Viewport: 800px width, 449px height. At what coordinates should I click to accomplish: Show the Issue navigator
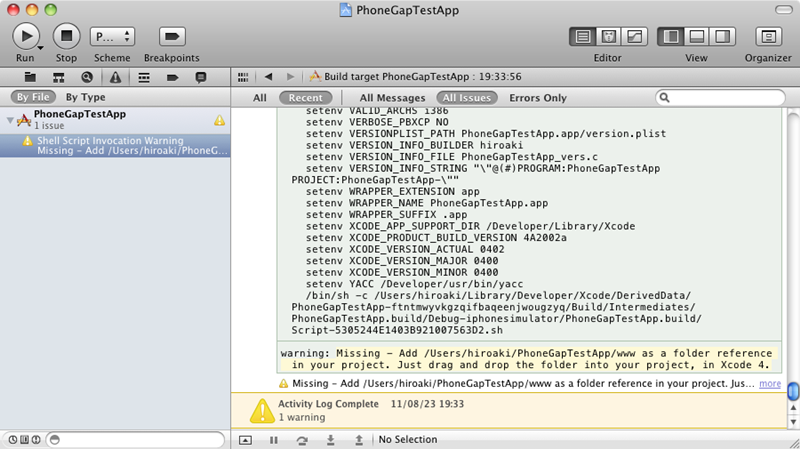(115, 77)
